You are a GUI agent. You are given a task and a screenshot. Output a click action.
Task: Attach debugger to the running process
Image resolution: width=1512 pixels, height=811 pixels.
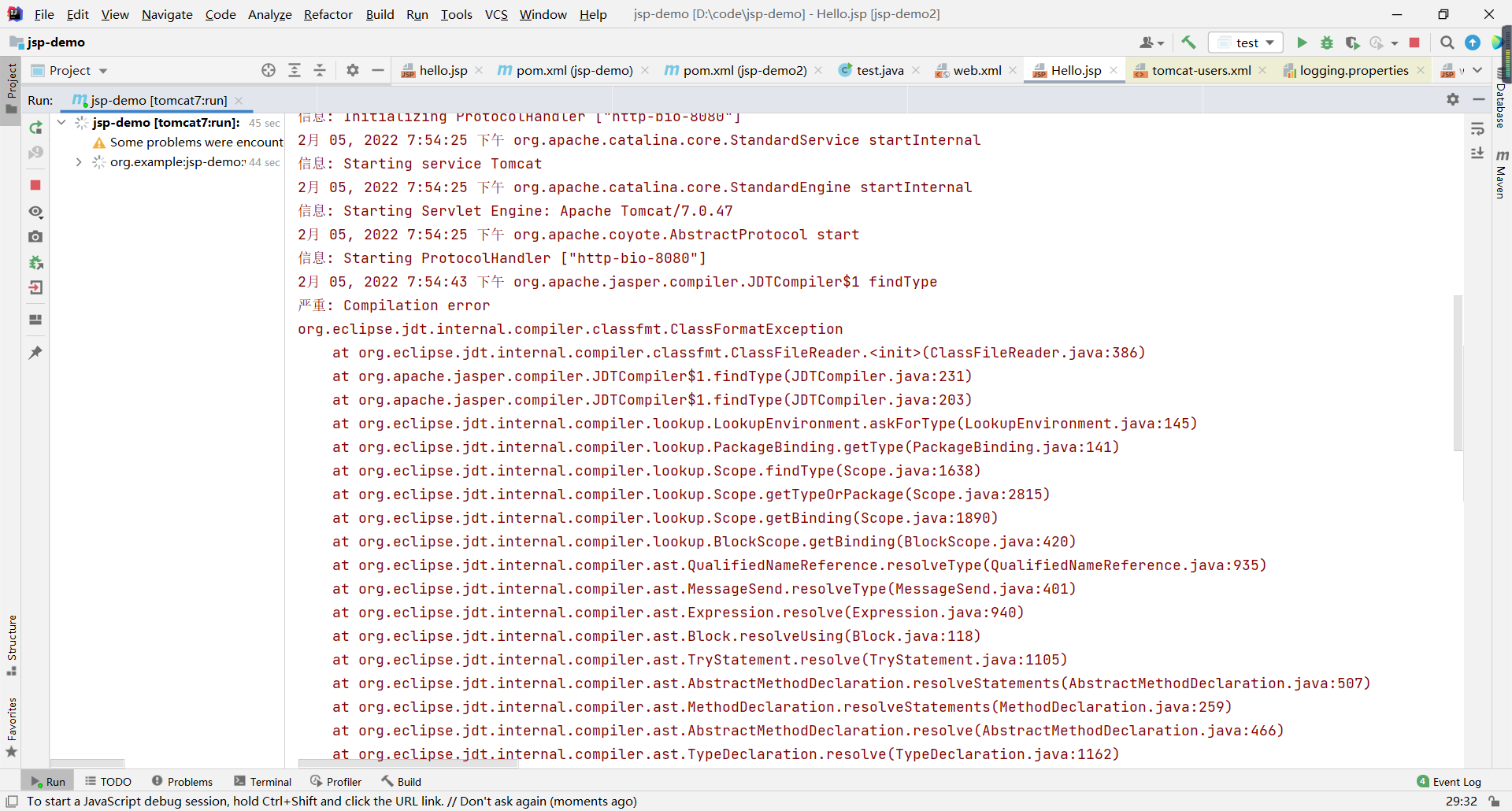coord(35,263)
